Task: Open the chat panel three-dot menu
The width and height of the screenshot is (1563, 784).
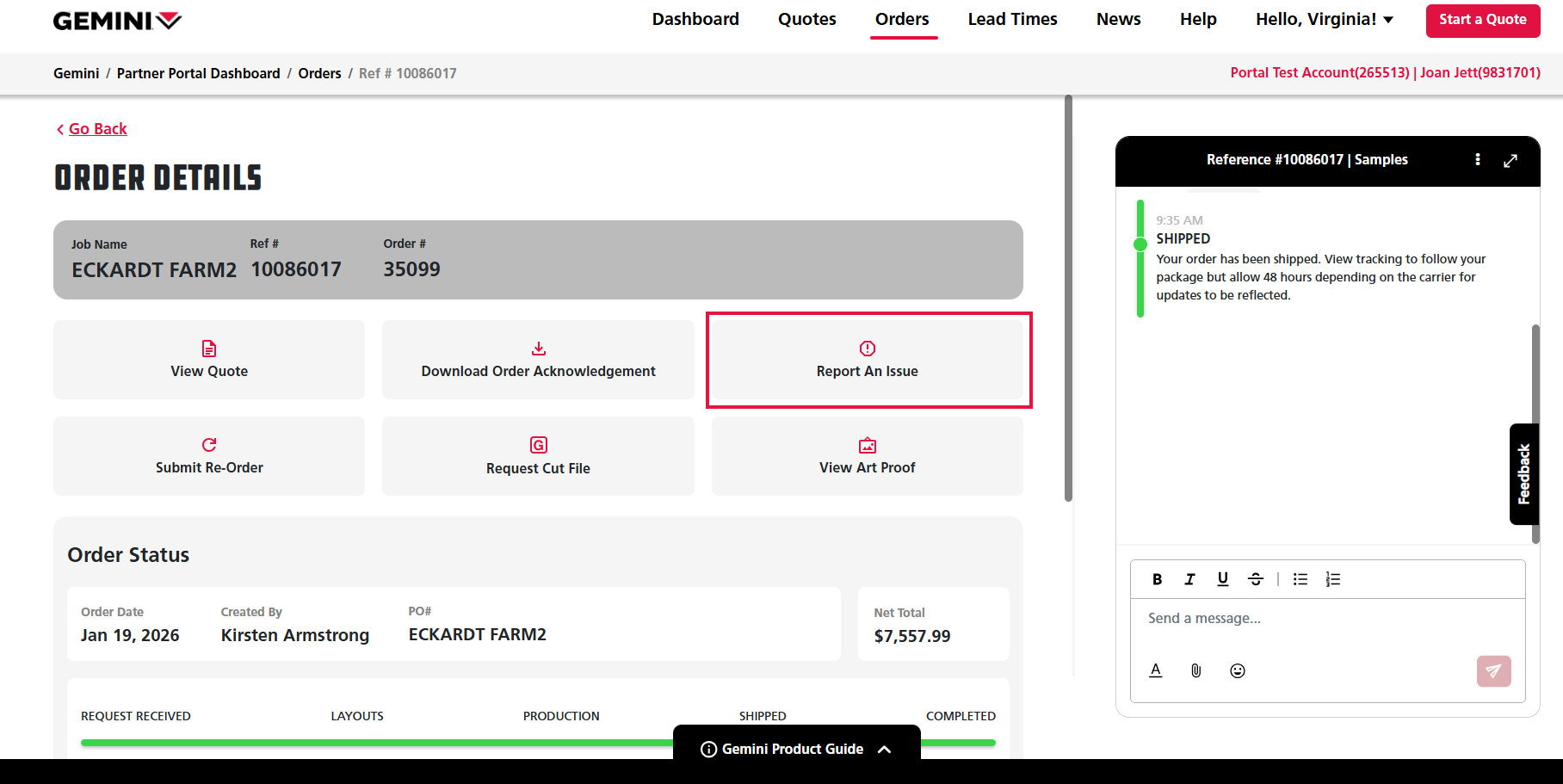Action: click(x=1478, y=160)
